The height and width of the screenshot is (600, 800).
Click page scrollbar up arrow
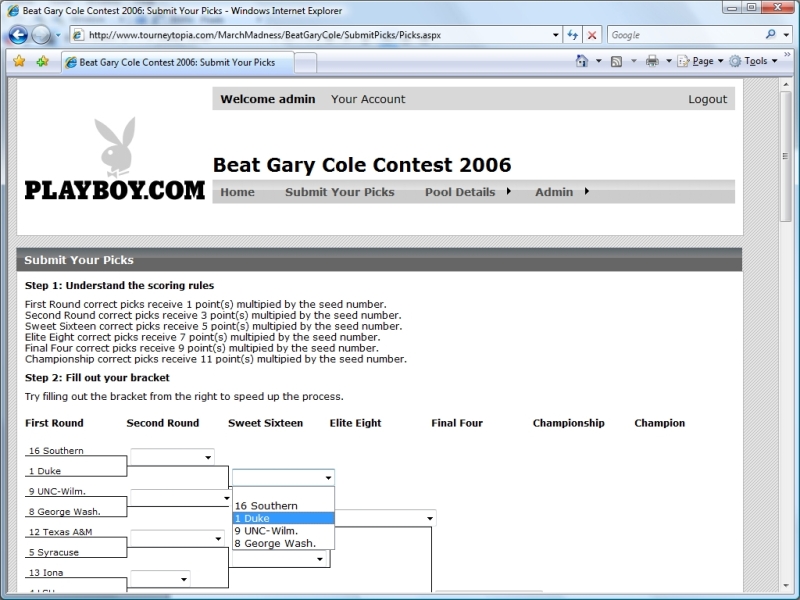tap(786, 85)
